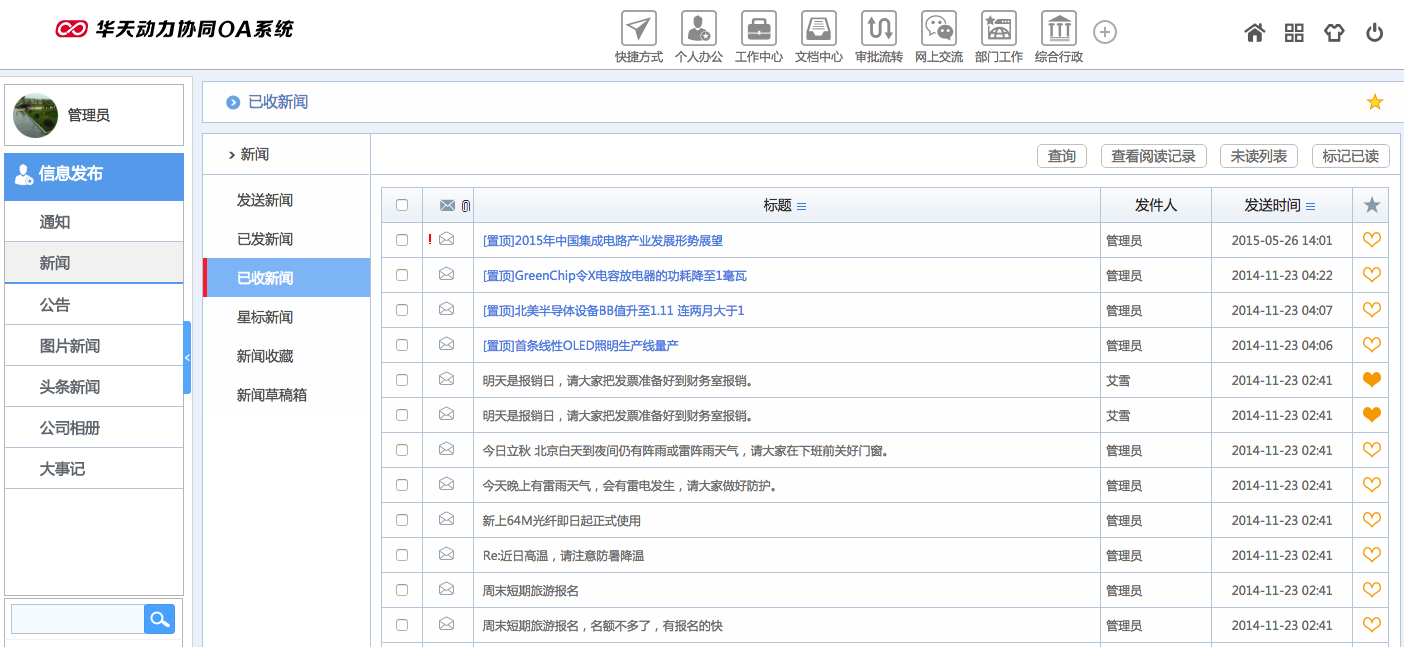Open 审批流转 approval workflow icon
The height and width of the screenshot is (647, 1404).
pyautogui.click(x=878, y=29)
